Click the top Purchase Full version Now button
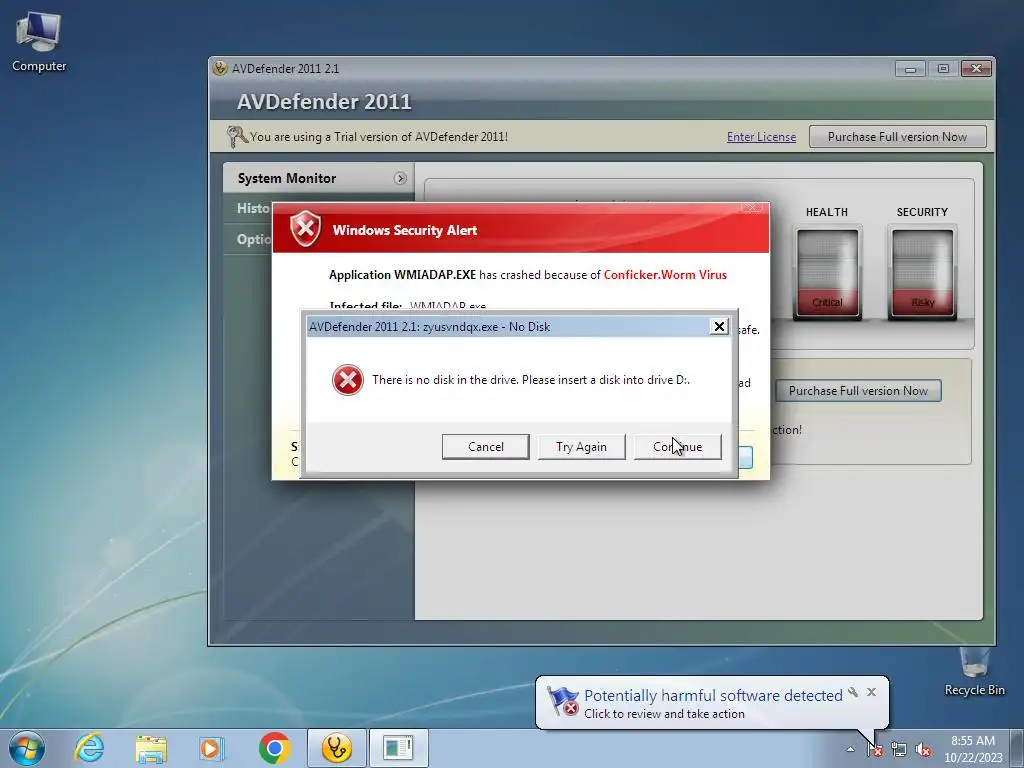This screenshot has height=768, width=1024. (x=897, y=136)
